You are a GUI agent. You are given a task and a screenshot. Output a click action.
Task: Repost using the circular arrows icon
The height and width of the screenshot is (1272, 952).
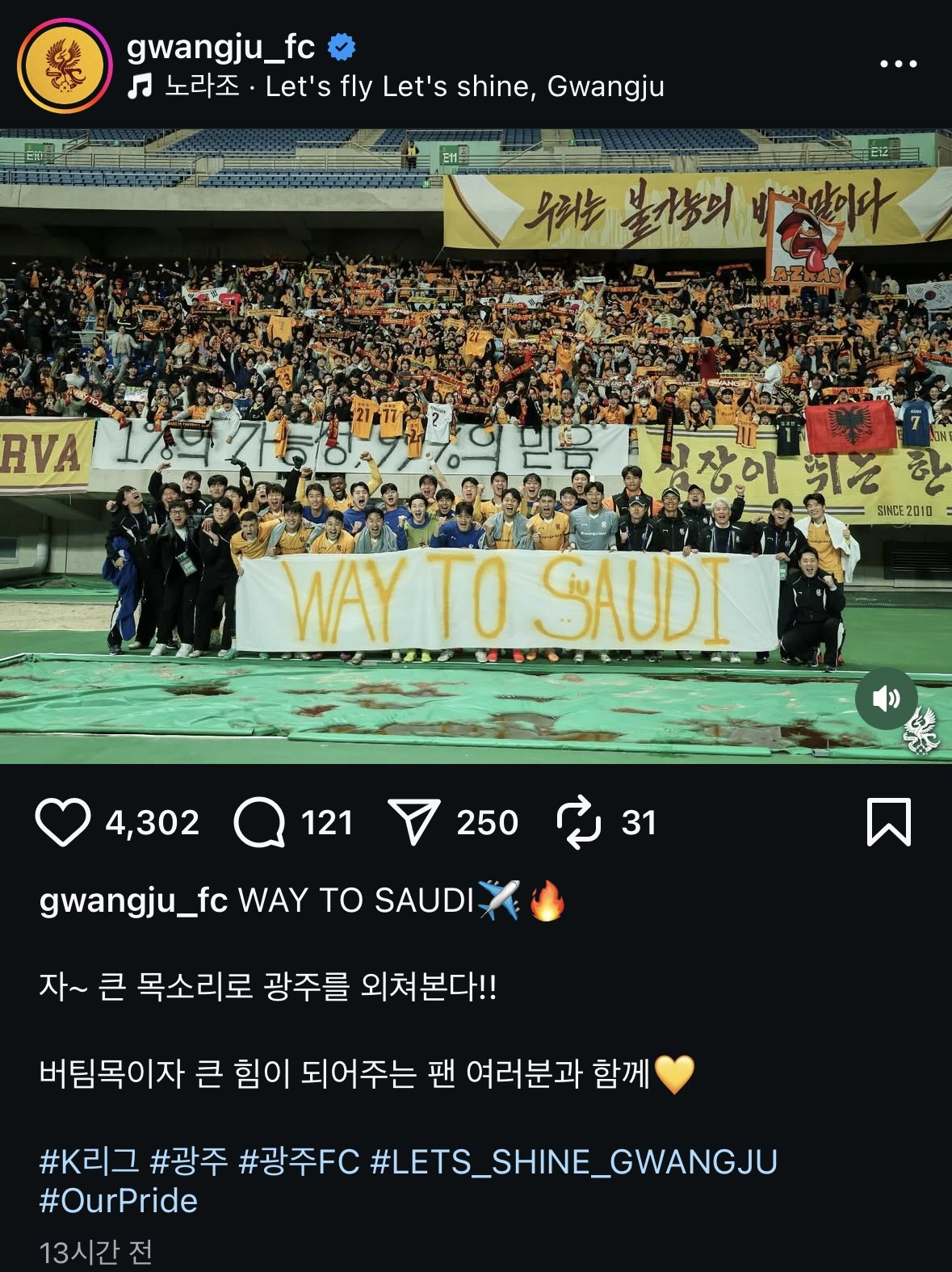point(579,822)
